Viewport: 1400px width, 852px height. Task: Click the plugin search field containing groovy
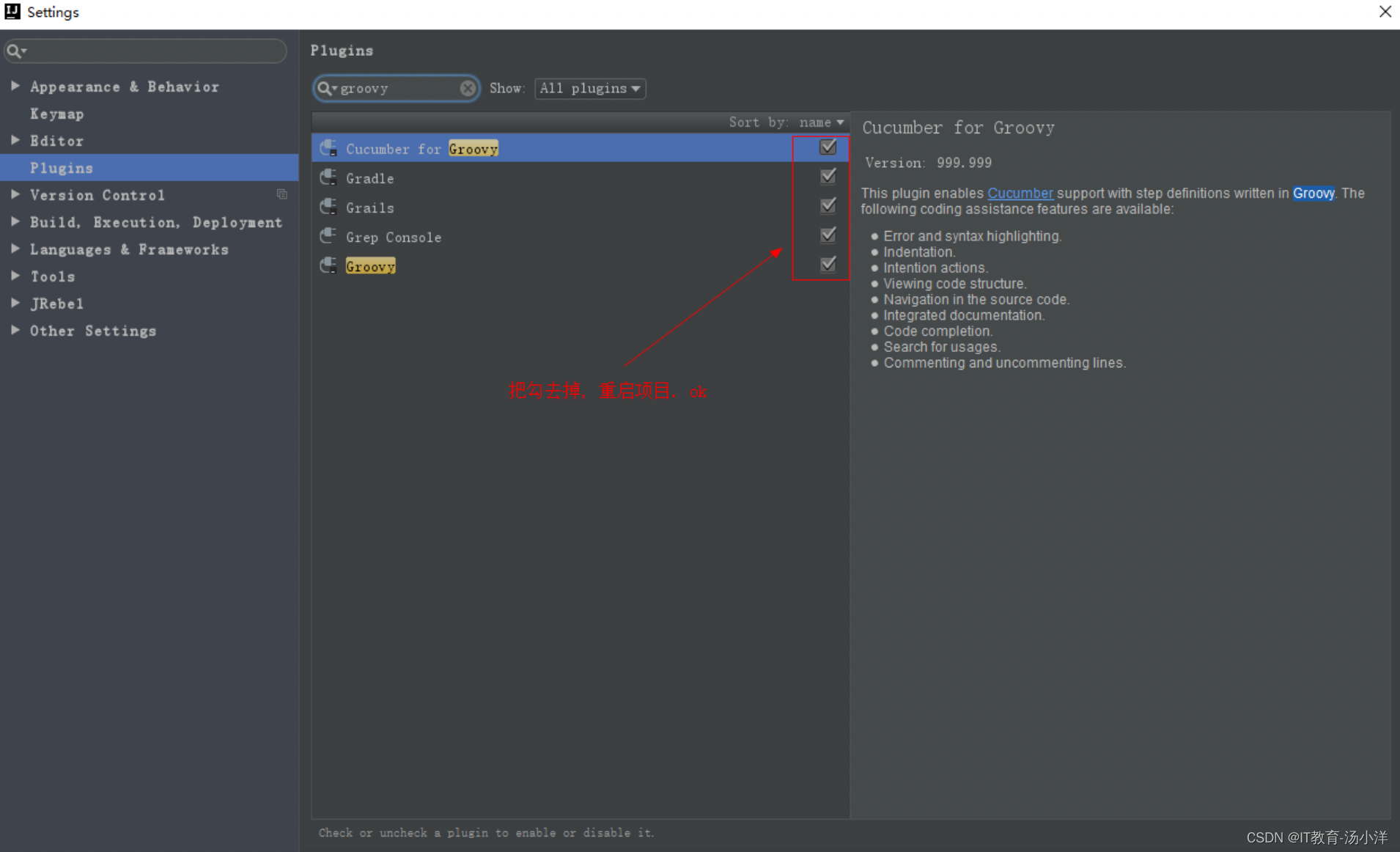[396, 89]
